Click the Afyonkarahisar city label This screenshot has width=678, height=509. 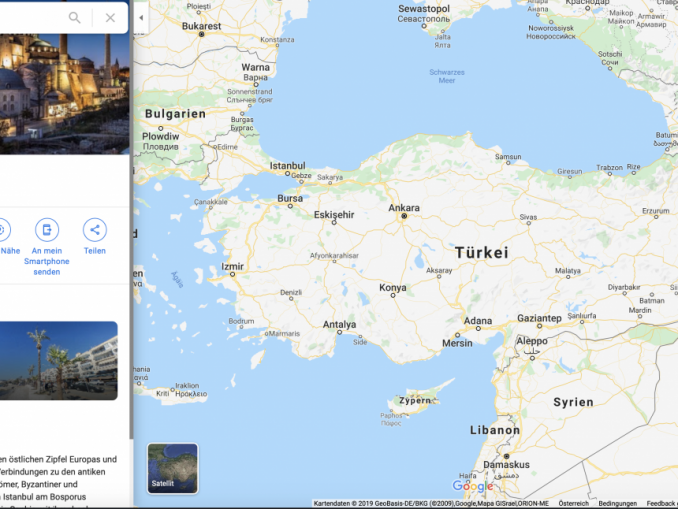point(334,256)
